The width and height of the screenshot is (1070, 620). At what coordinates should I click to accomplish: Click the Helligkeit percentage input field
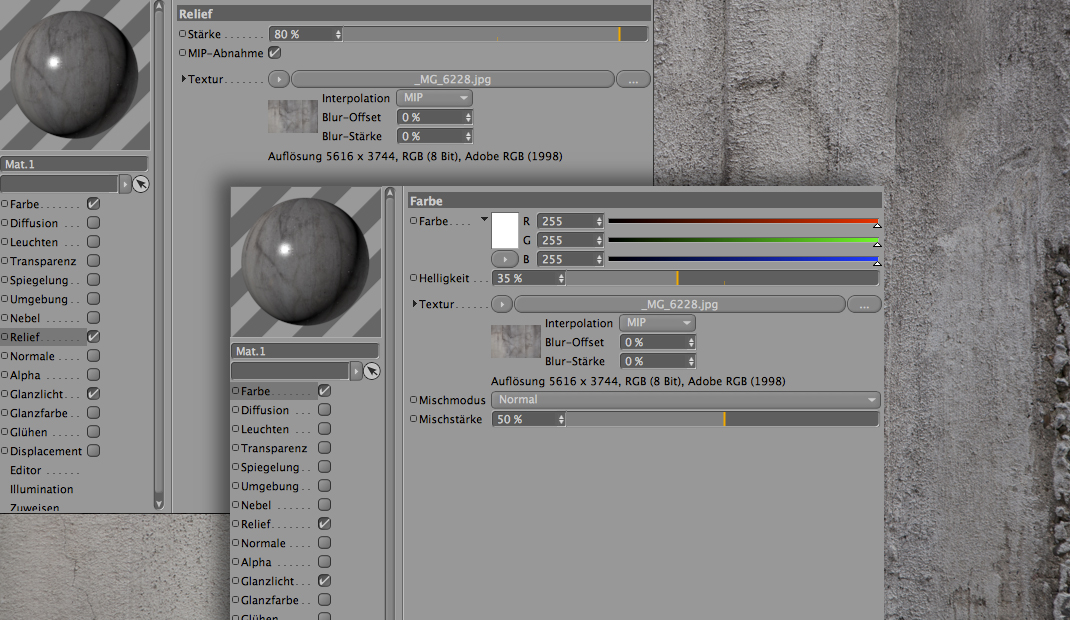[524, 279]
